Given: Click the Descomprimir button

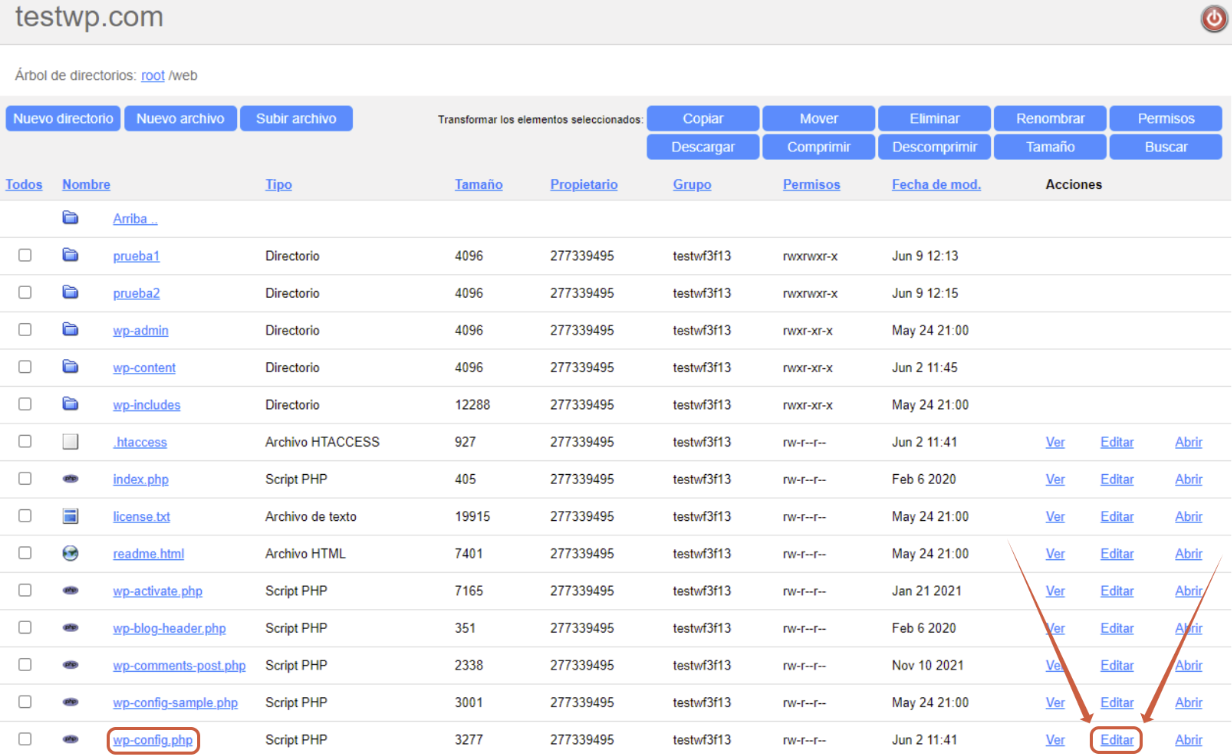Looking at the screenshot, I should (x=935, y=147).
